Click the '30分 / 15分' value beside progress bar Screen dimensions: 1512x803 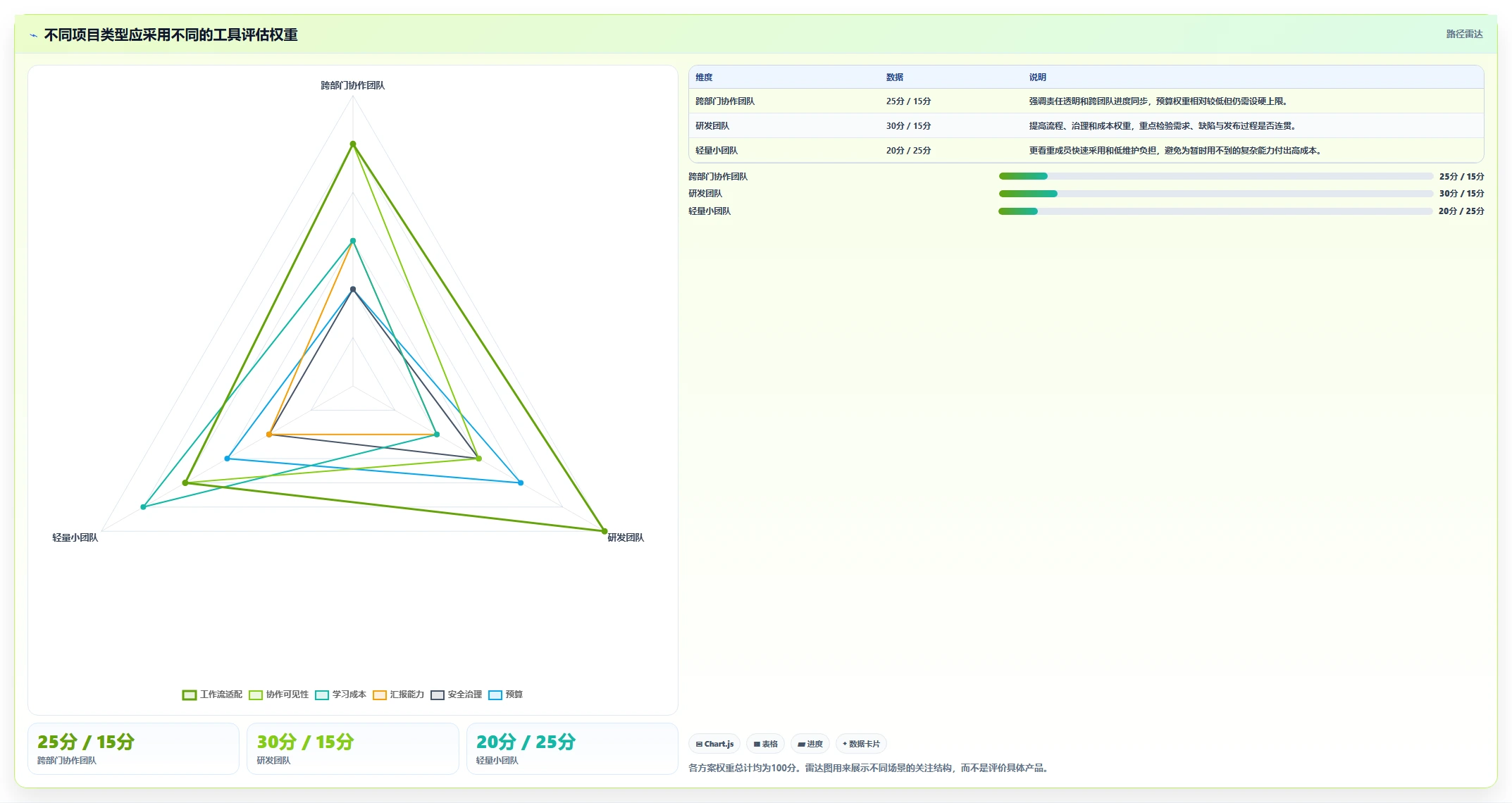pos(1461,194)
